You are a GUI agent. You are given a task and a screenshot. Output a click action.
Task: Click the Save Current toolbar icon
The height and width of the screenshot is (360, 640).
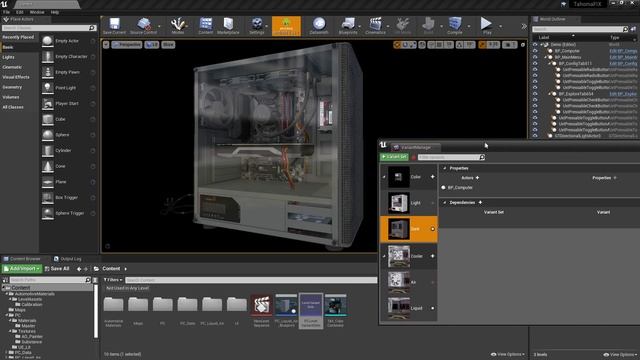114,26
